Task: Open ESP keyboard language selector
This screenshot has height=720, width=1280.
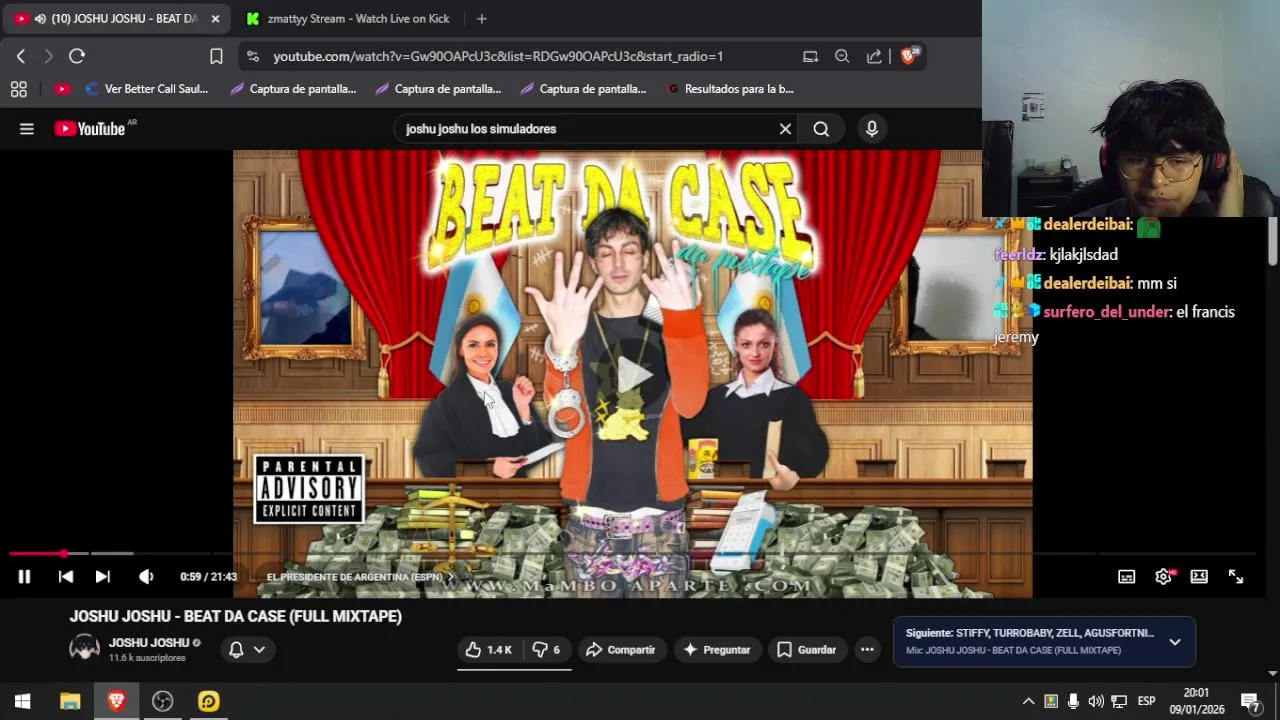Action: (1147, 701)
